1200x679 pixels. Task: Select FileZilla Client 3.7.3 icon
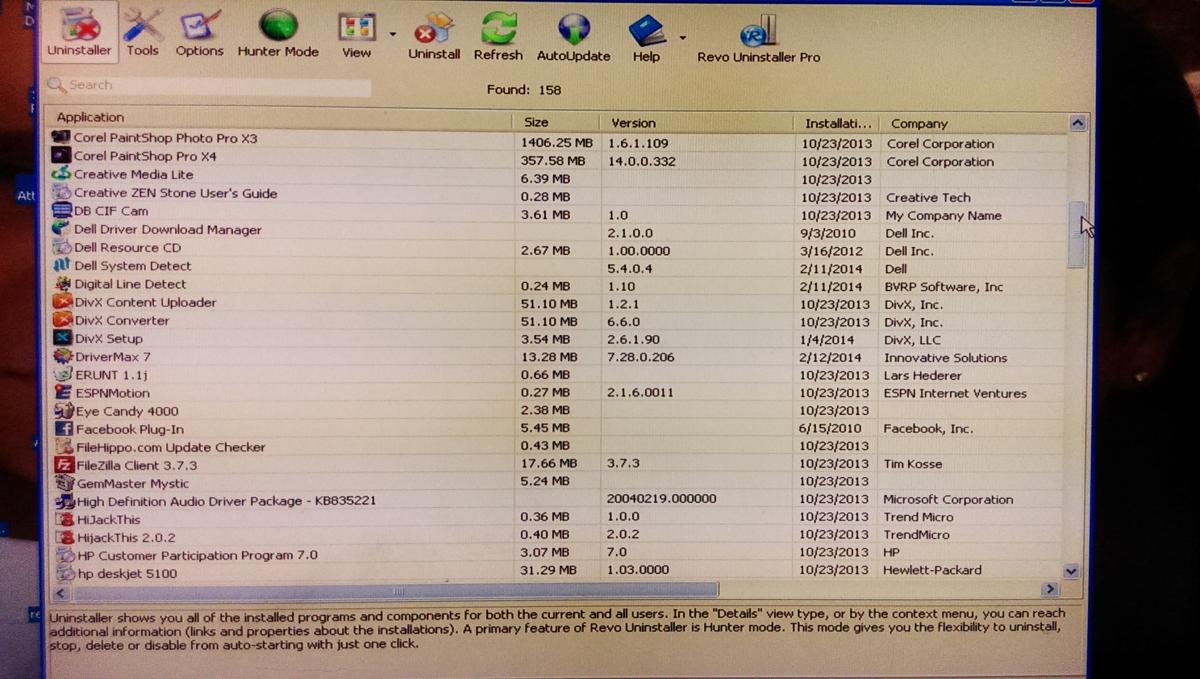(66, 465)
